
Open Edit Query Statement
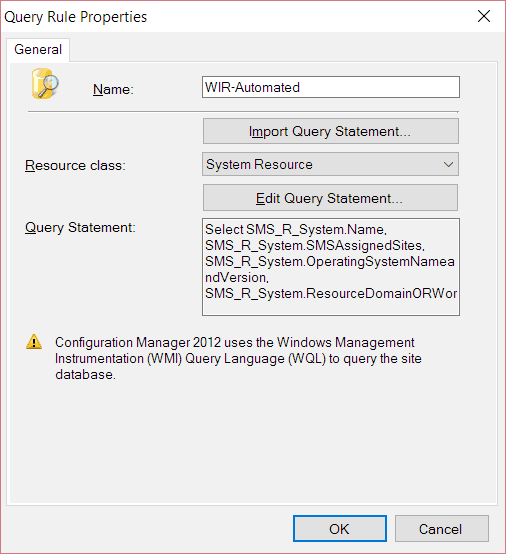click(330, 198)
